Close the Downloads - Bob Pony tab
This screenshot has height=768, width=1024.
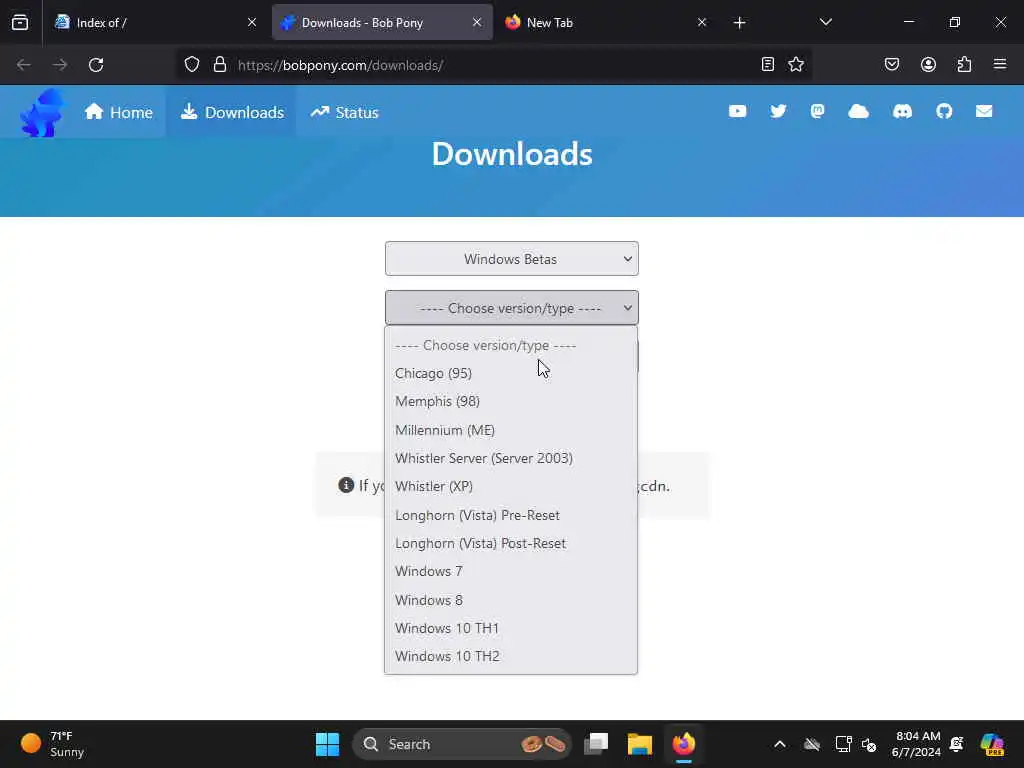477,22
